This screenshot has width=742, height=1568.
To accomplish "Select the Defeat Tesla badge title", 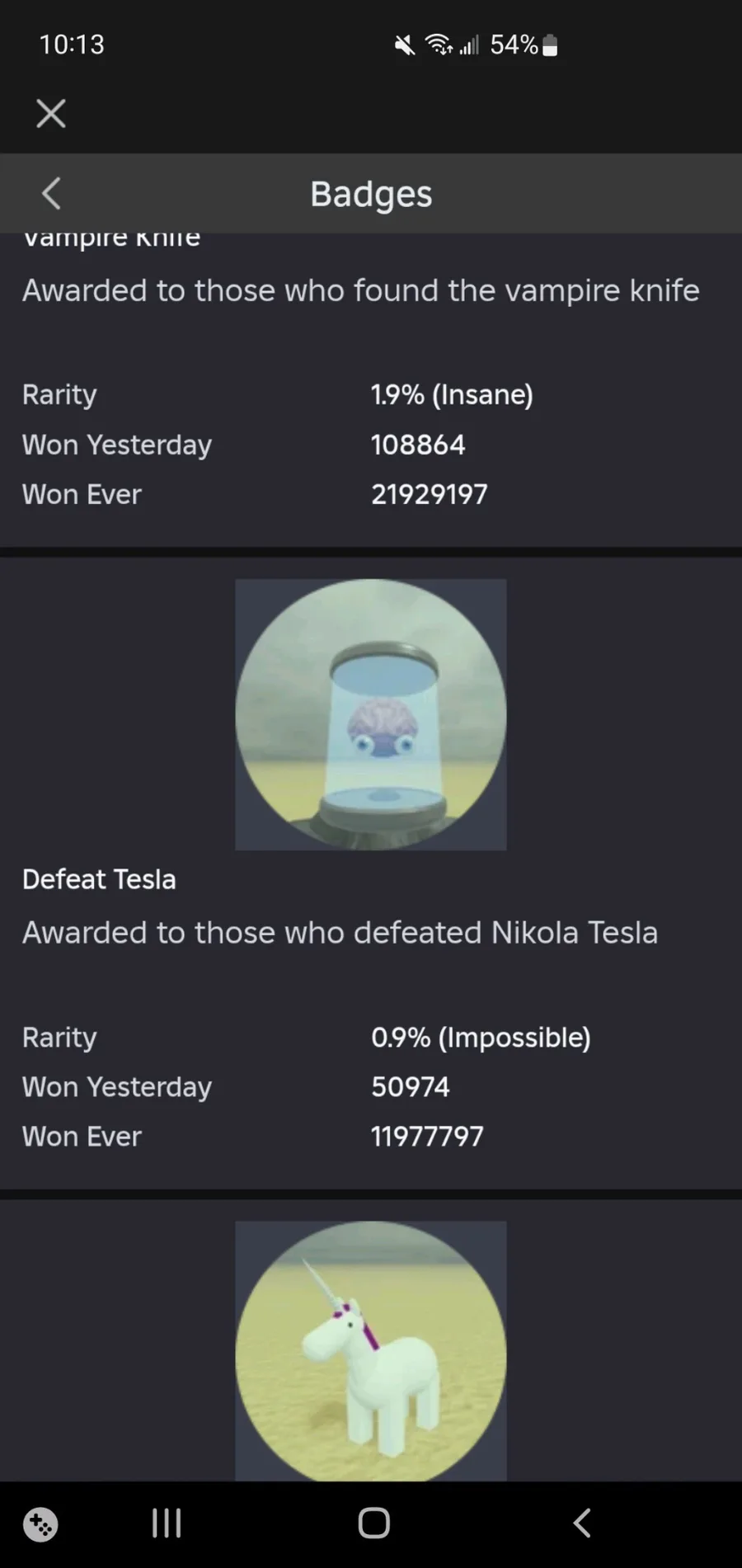I will (x=99, y=879).
